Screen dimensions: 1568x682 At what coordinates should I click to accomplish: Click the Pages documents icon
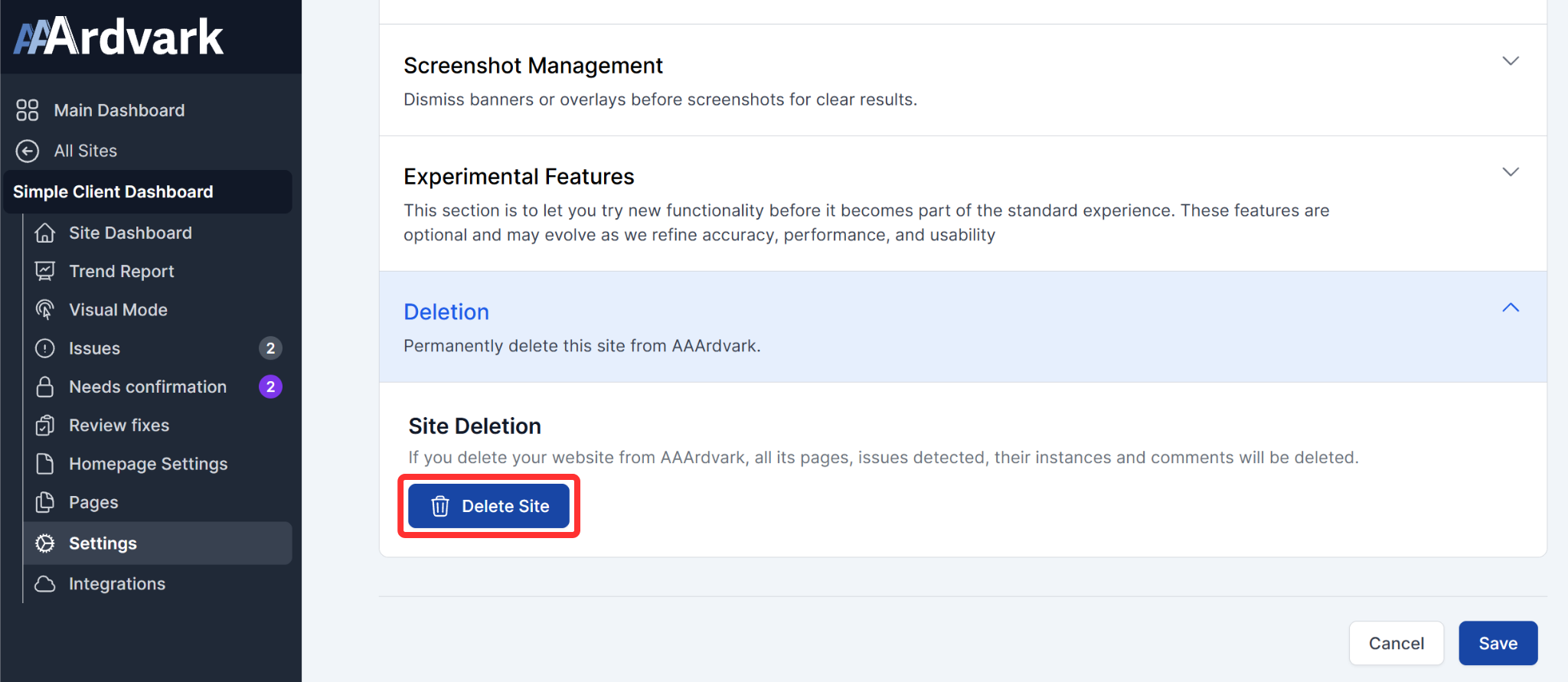click(x=45, y=502)
